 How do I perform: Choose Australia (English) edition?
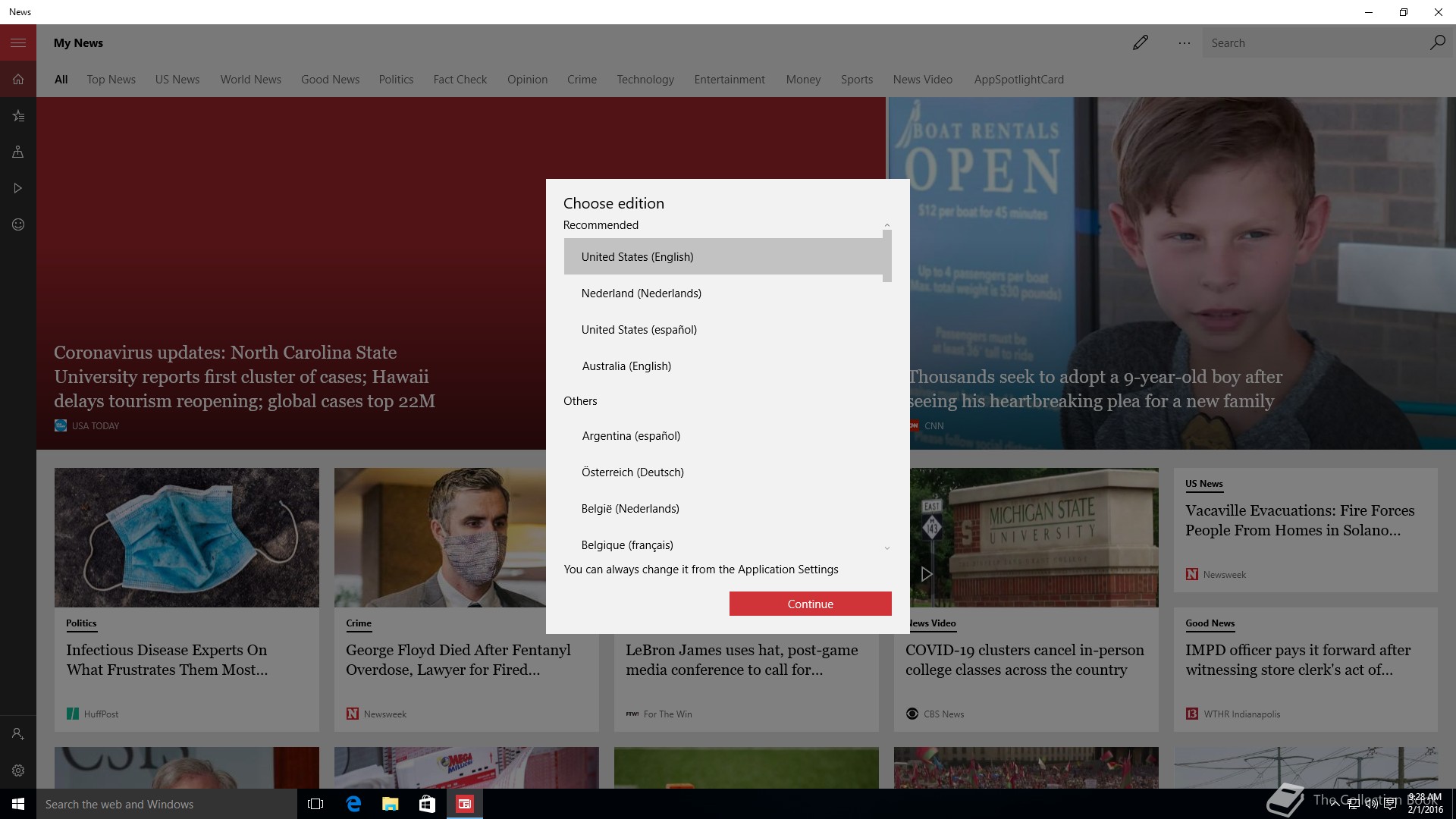[723, 366]
